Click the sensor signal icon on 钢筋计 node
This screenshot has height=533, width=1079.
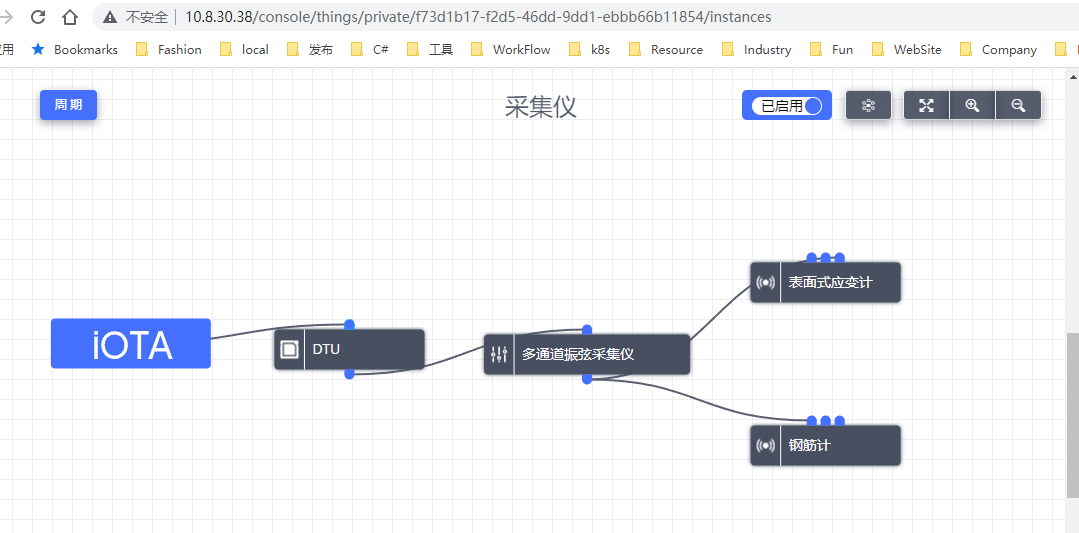pyautogui.click(x=766, y=445)
